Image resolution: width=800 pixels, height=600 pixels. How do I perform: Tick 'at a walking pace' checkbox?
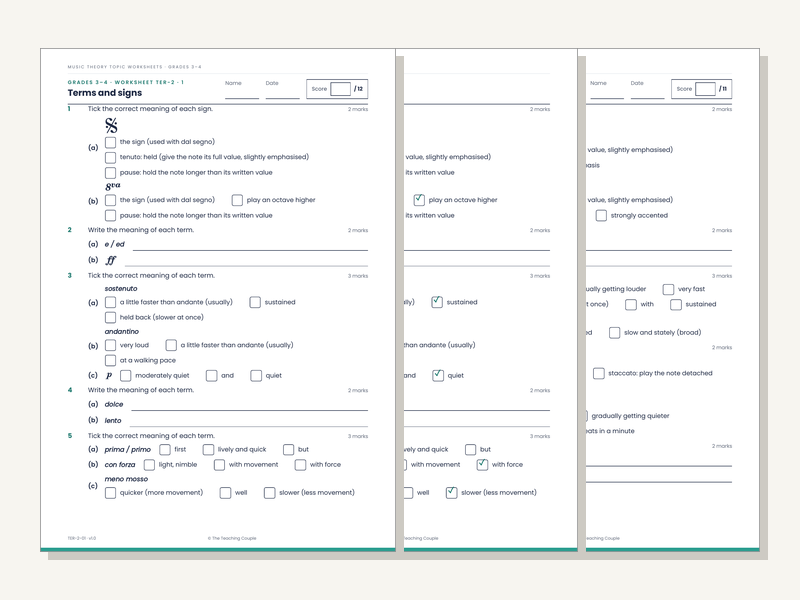tap(110, 361)
